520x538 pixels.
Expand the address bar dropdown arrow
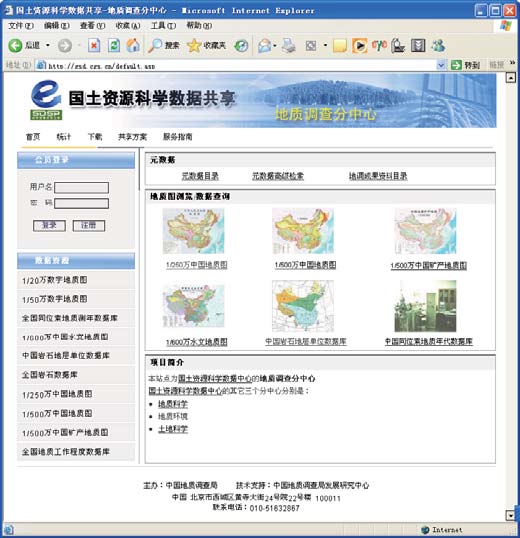(441, 65)
